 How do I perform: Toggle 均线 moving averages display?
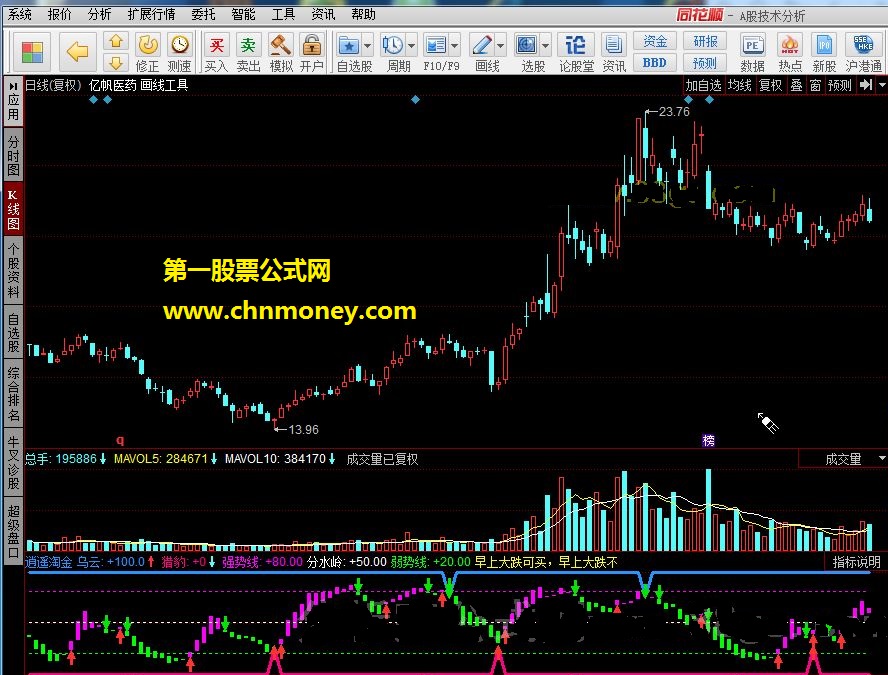point(740,85)
